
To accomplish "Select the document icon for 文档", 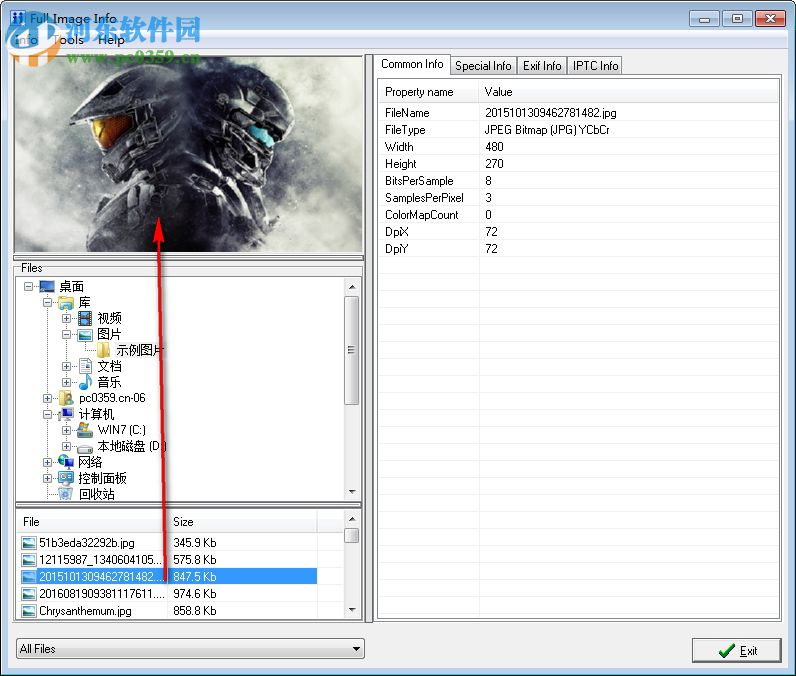I will (85, 366).
